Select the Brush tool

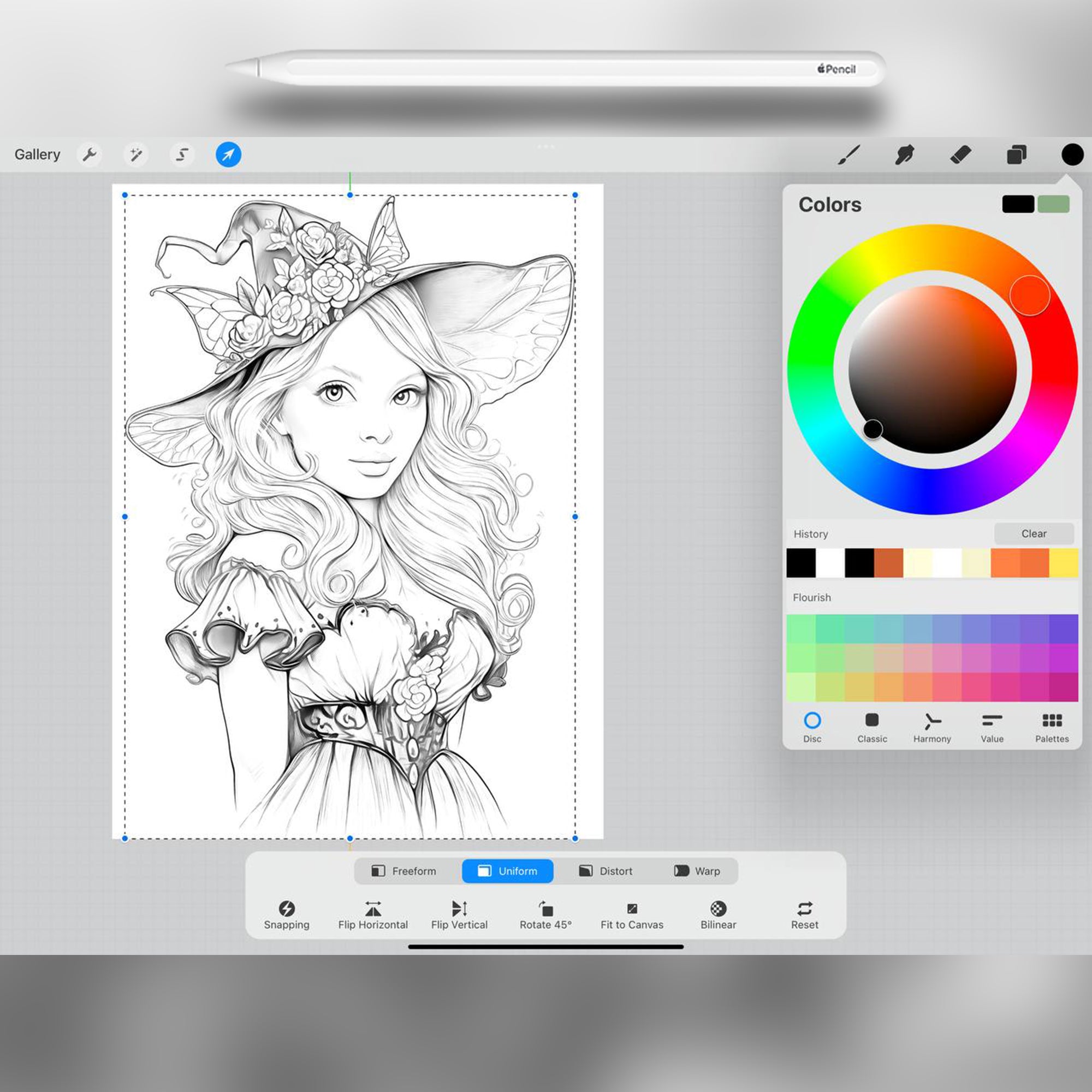point(850,154)
